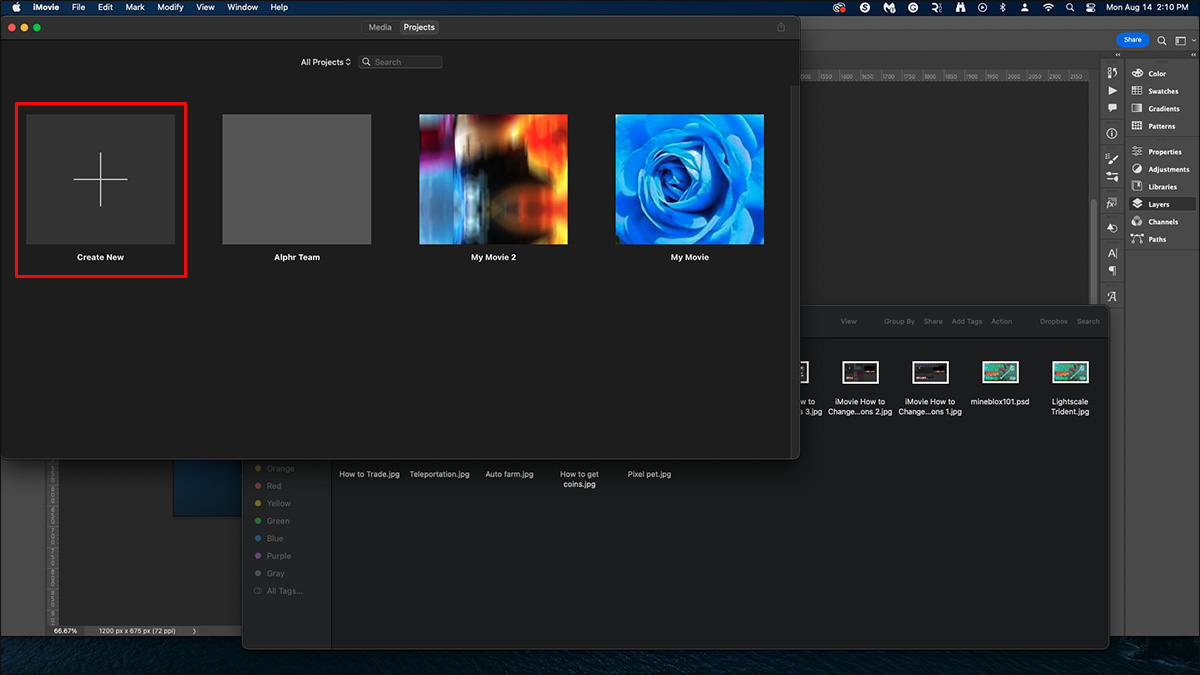Switch to the Media tab
1200x675 pixels.
pos(379,27)
